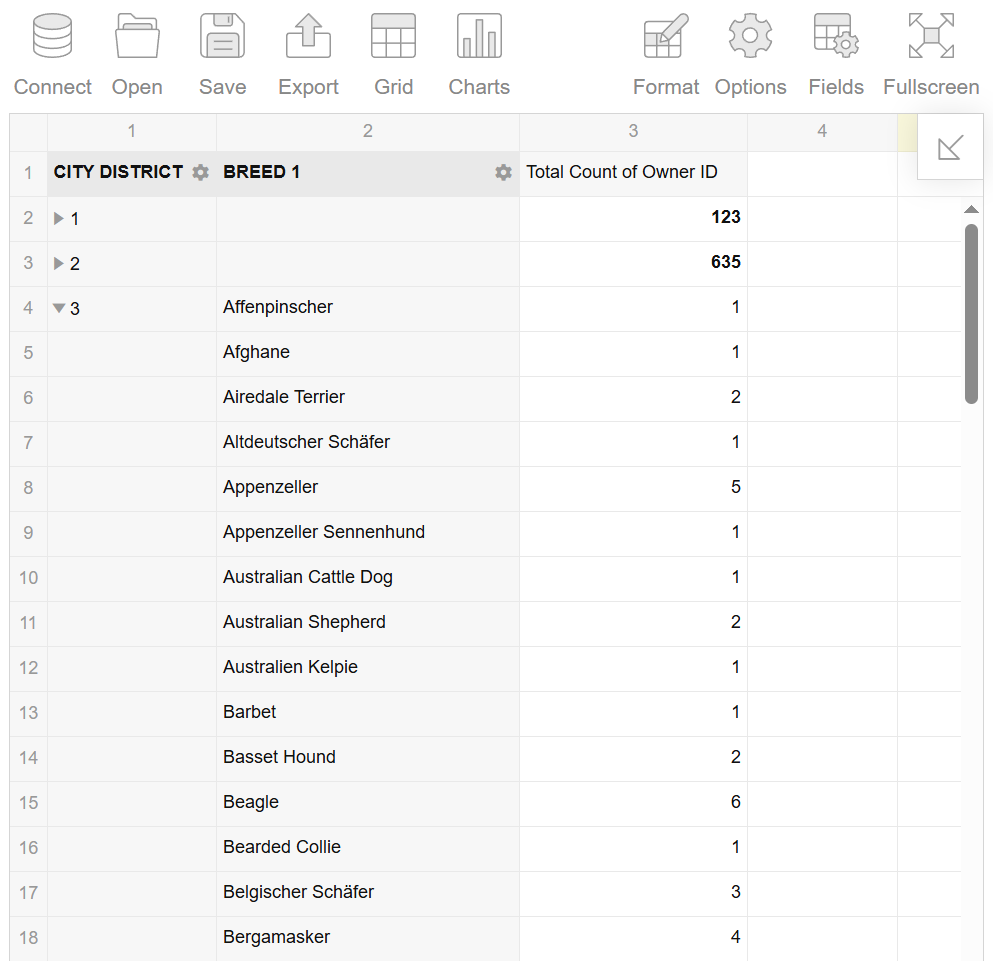The width and height of the screenshot is (993, 961).
Task: Open CITY DISTRICT filter gear
Action: (x=200, y=172)
